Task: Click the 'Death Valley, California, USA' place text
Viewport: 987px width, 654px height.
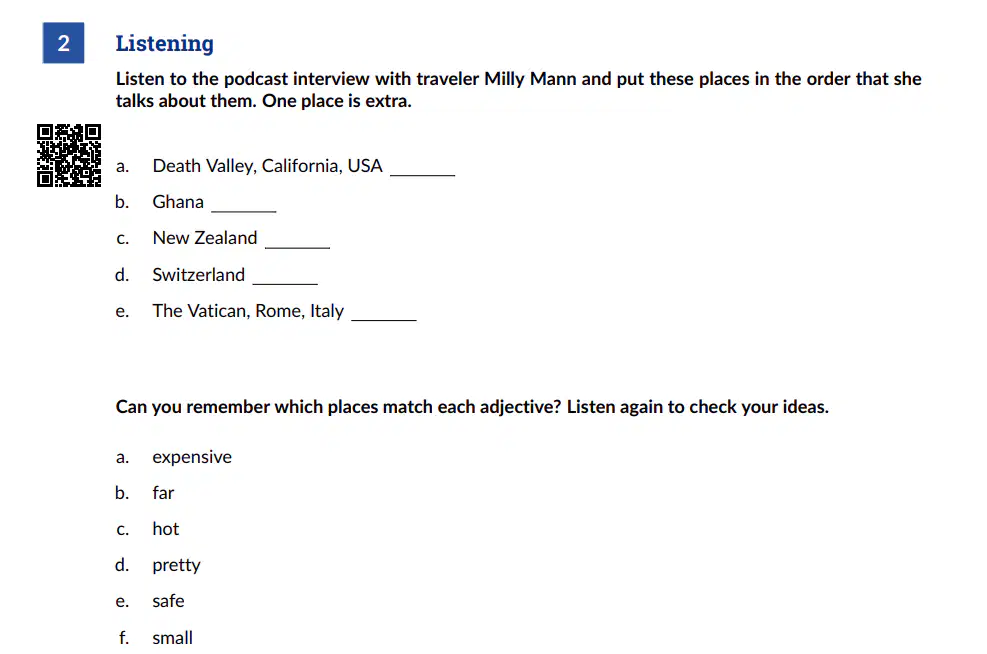Action: point(268,166)
